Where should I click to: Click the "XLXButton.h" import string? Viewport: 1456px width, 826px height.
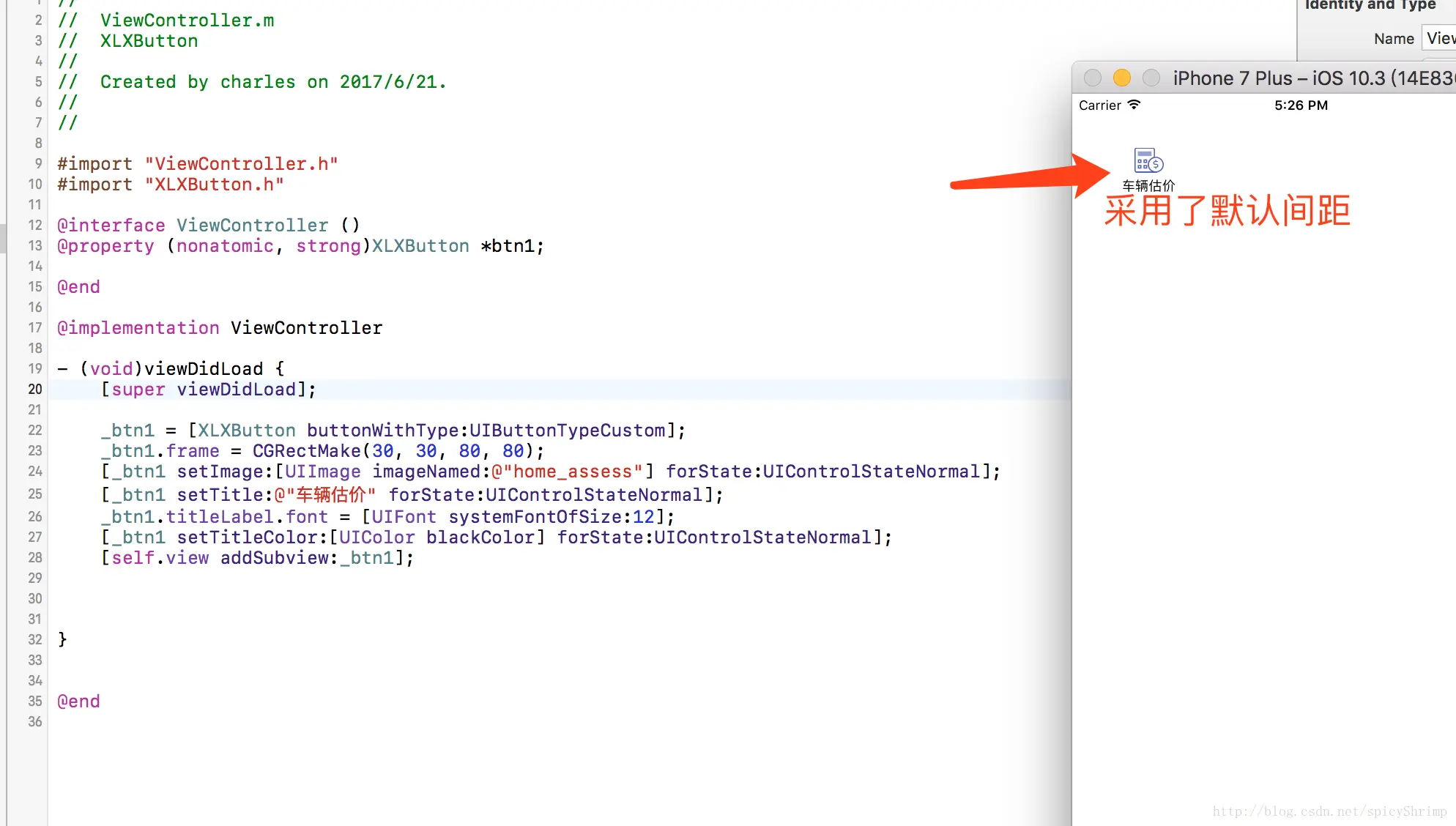click(x=214, y=185)
